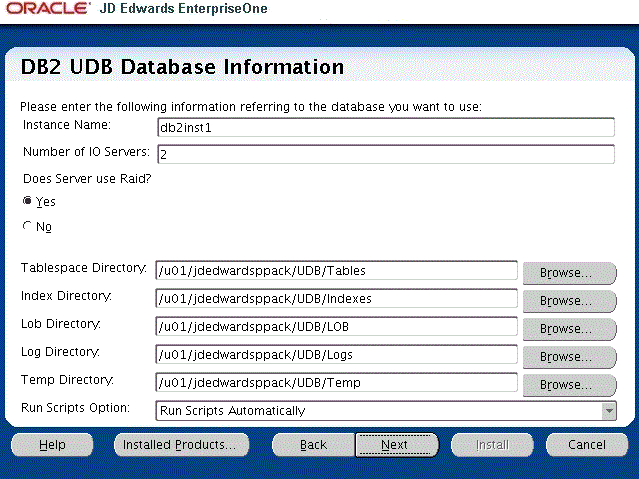This screenshot has height=479, width=639.
Task: Browse for the Tablespace Directory
Action: tap(569, 273)
